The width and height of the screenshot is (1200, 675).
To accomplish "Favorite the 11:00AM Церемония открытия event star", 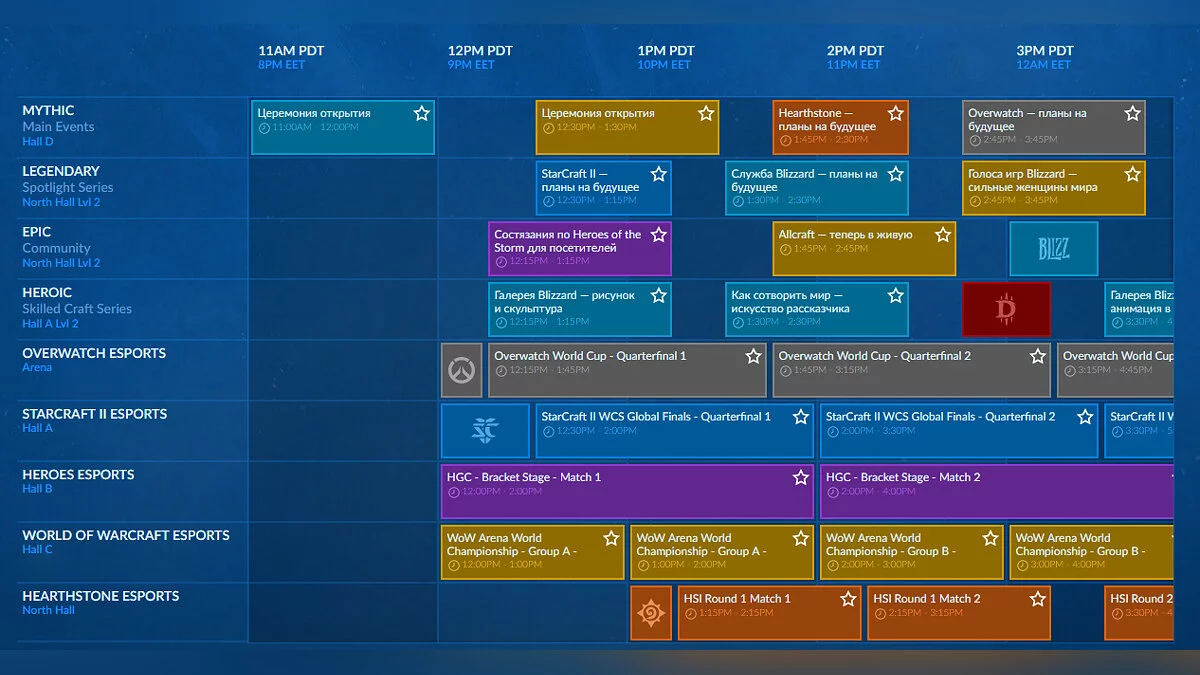I will (422, 113).
